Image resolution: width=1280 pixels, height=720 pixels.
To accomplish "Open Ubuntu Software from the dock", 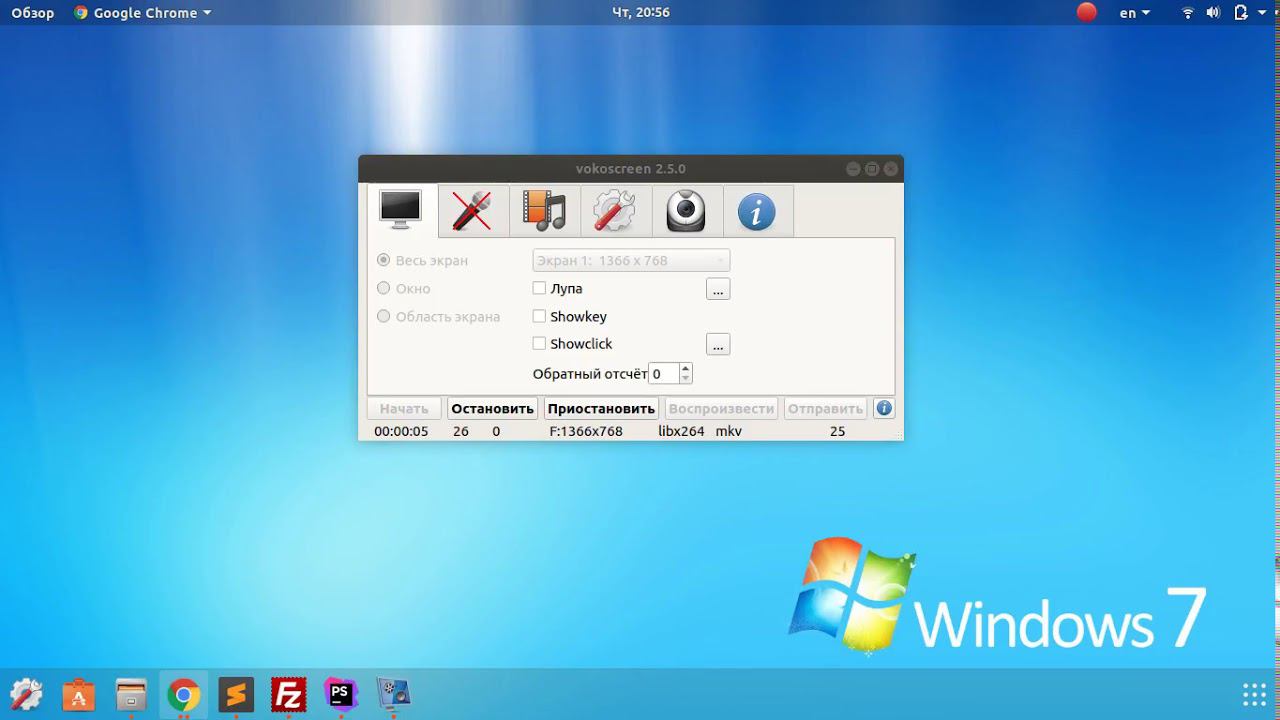I will pos(79,694).
